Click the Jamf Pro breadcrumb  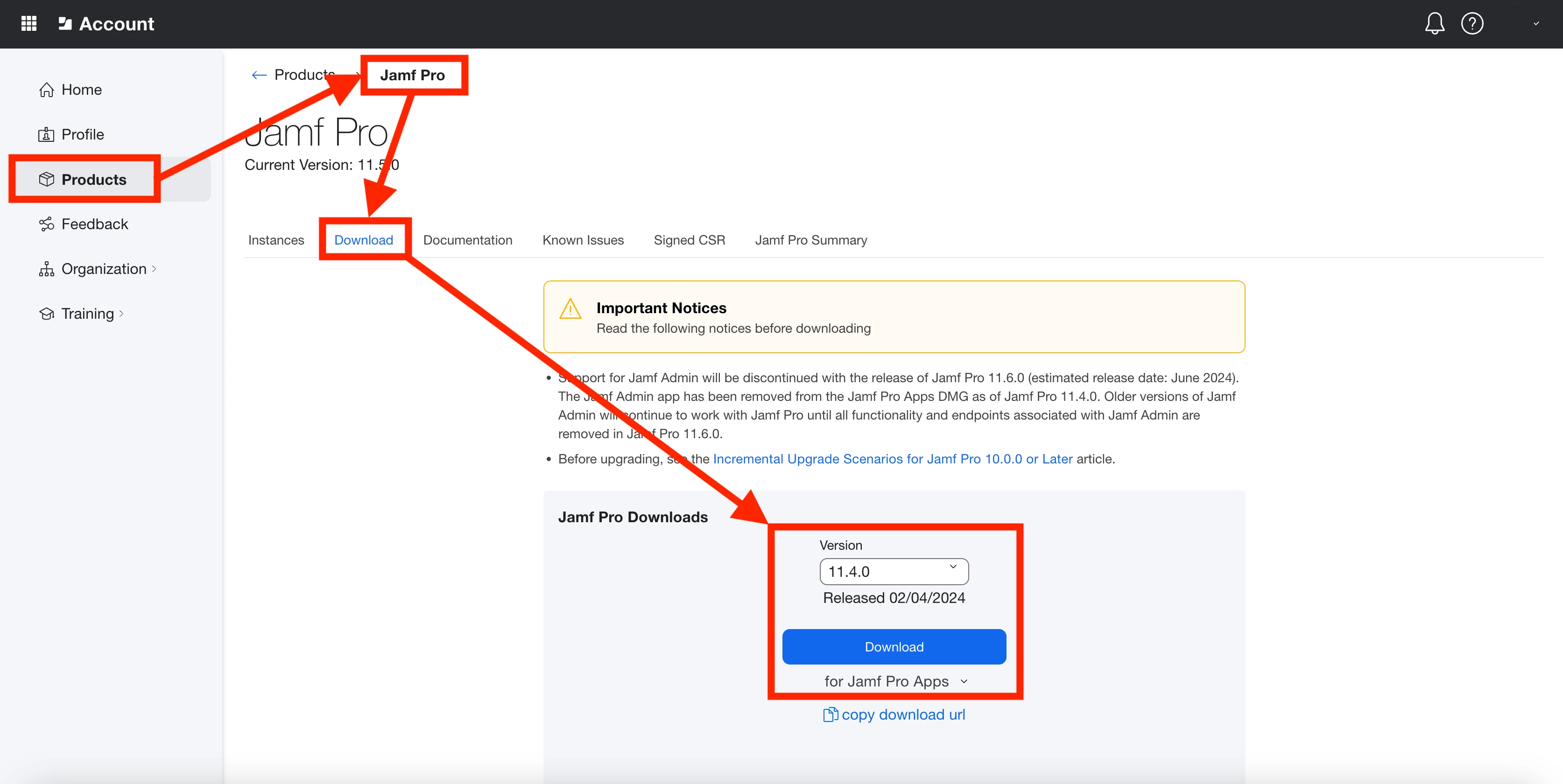pos(413,75)
